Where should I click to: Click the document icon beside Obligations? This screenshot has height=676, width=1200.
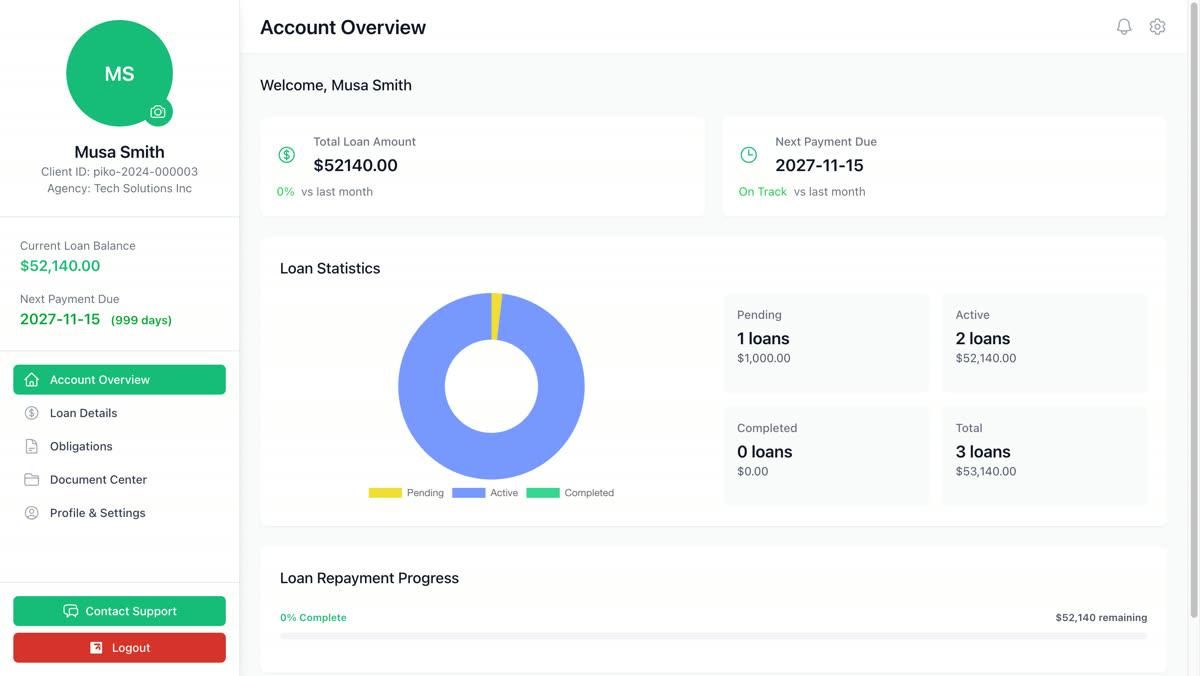click(32, 446)
